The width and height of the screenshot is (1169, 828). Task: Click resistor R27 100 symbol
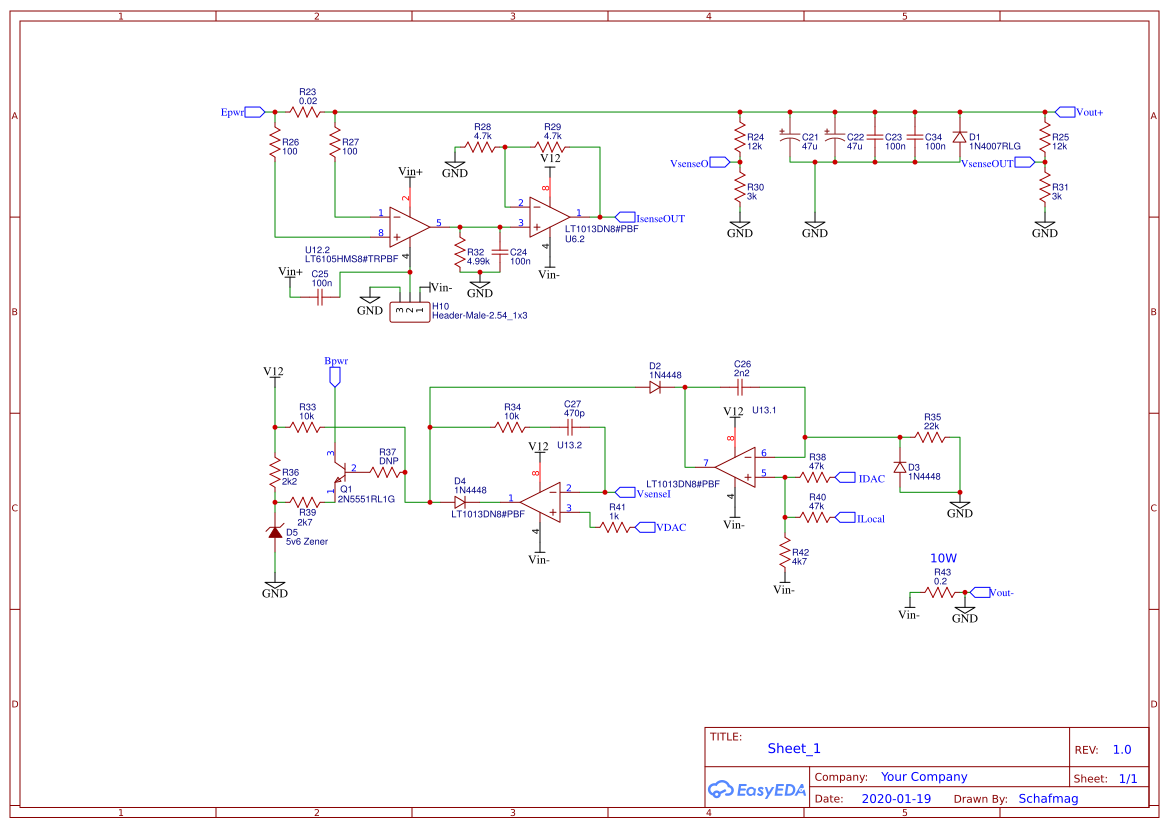point(335,143)
